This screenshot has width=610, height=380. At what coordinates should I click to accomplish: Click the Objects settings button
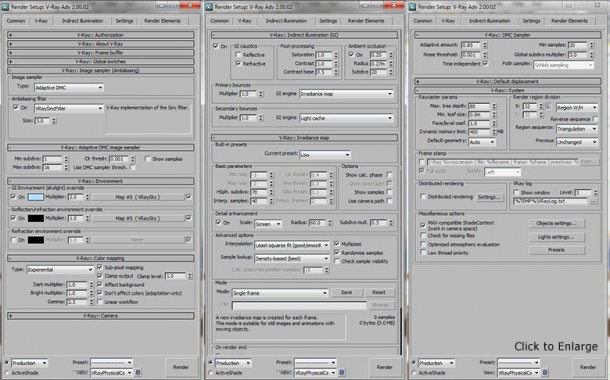click(x=556, y=223)
